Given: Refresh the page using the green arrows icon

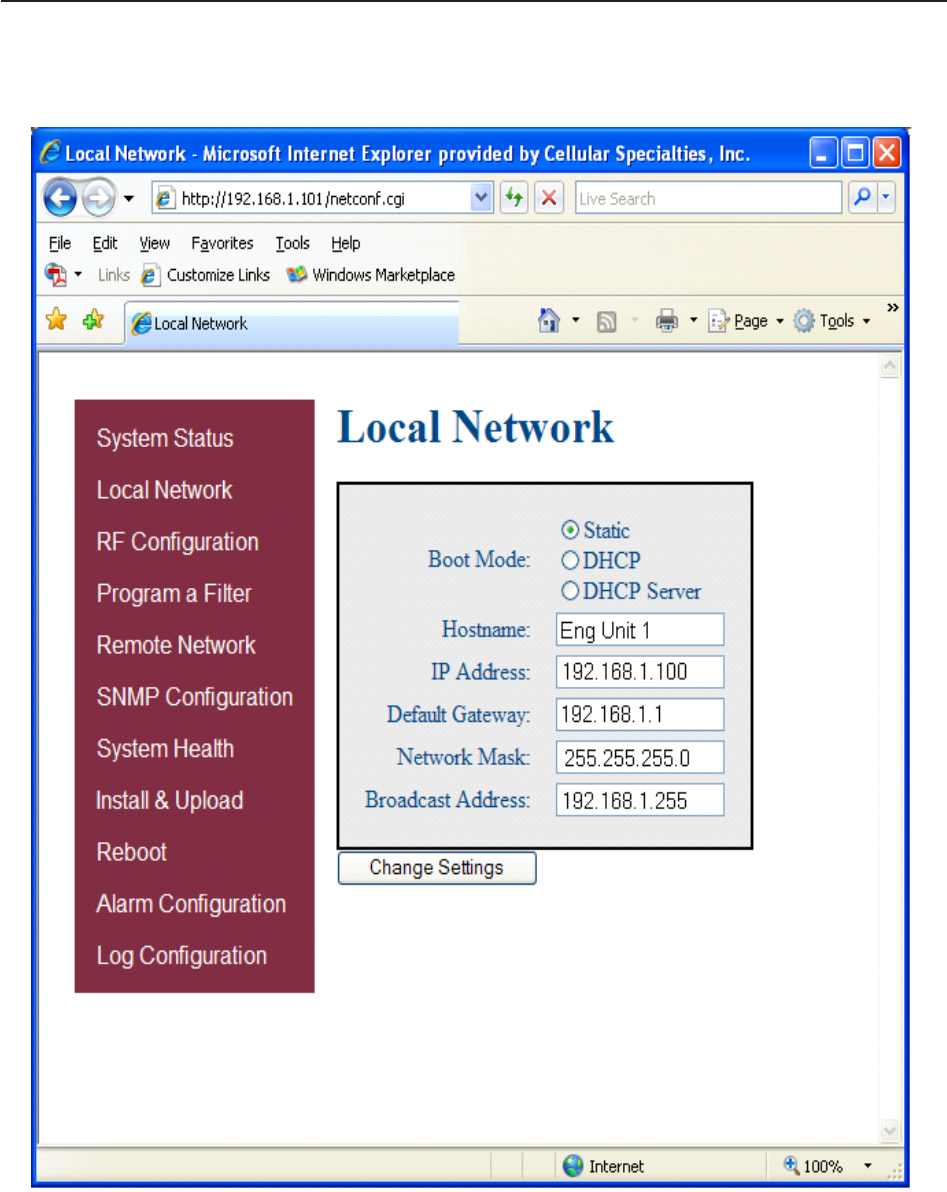Looking at the screenshot, I should [x=515, y=198].
